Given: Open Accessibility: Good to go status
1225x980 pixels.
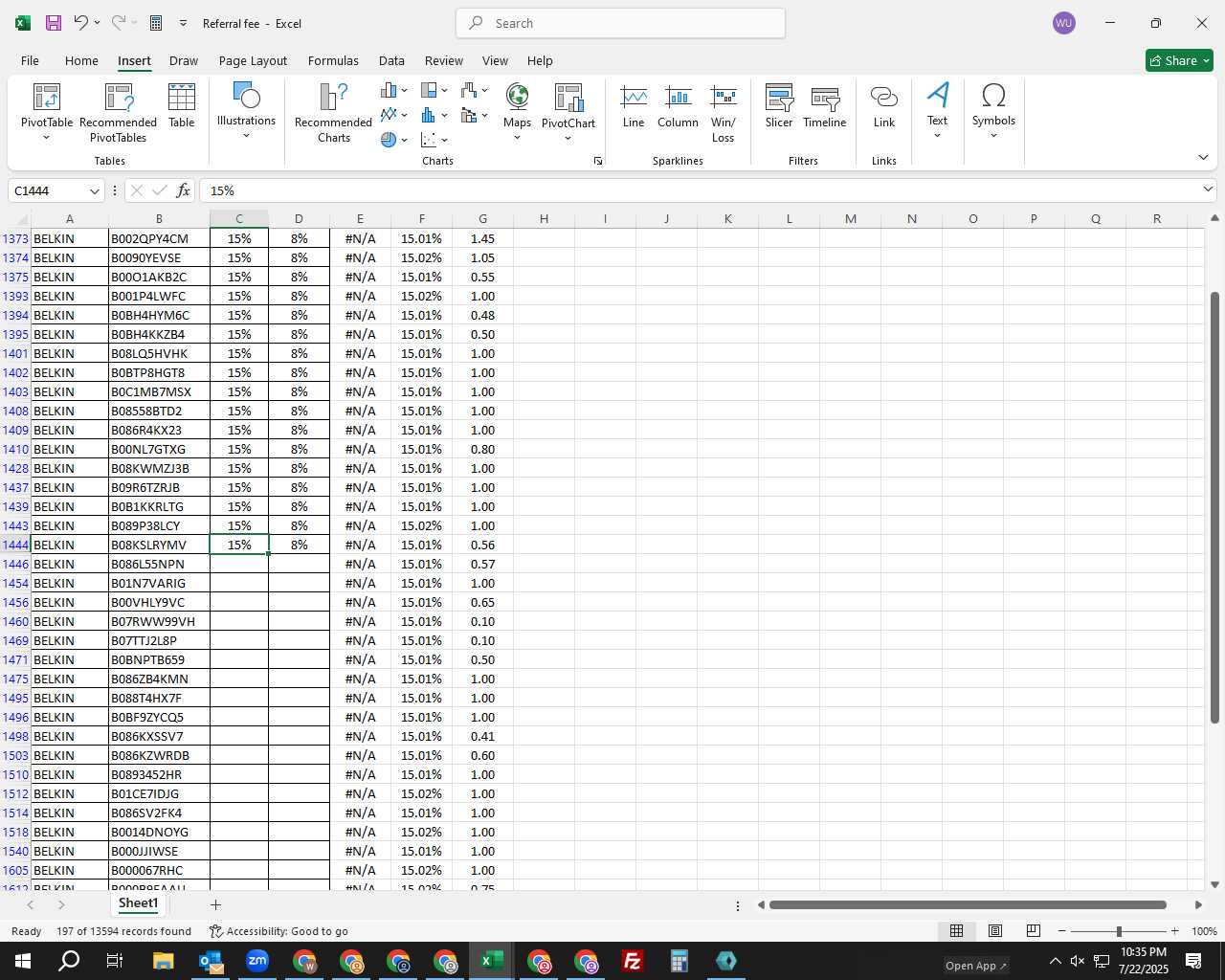Looking at the screenshot, I should pos(278,931).
